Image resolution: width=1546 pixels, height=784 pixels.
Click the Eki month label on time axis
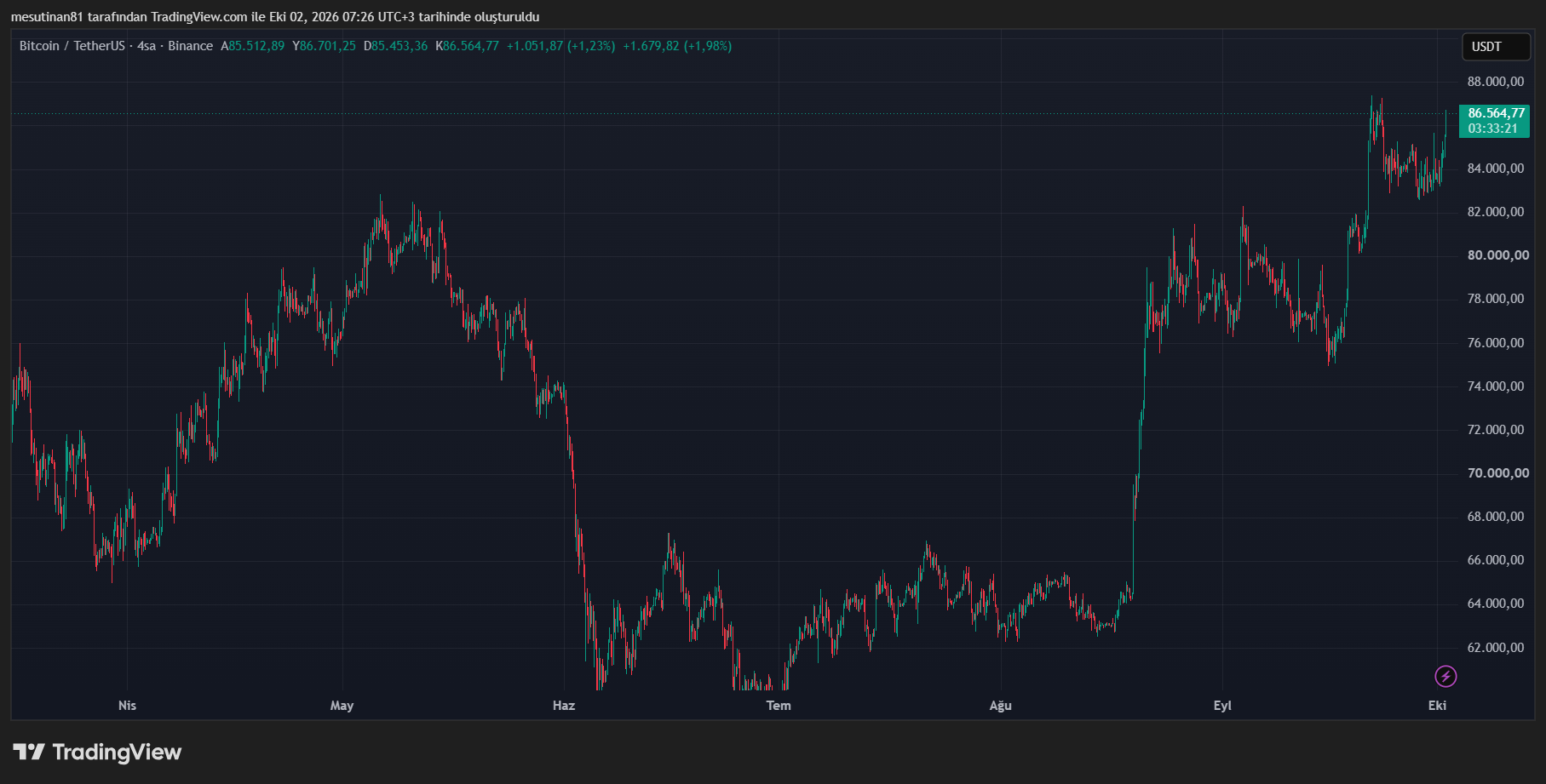[x=1438, y=706]
